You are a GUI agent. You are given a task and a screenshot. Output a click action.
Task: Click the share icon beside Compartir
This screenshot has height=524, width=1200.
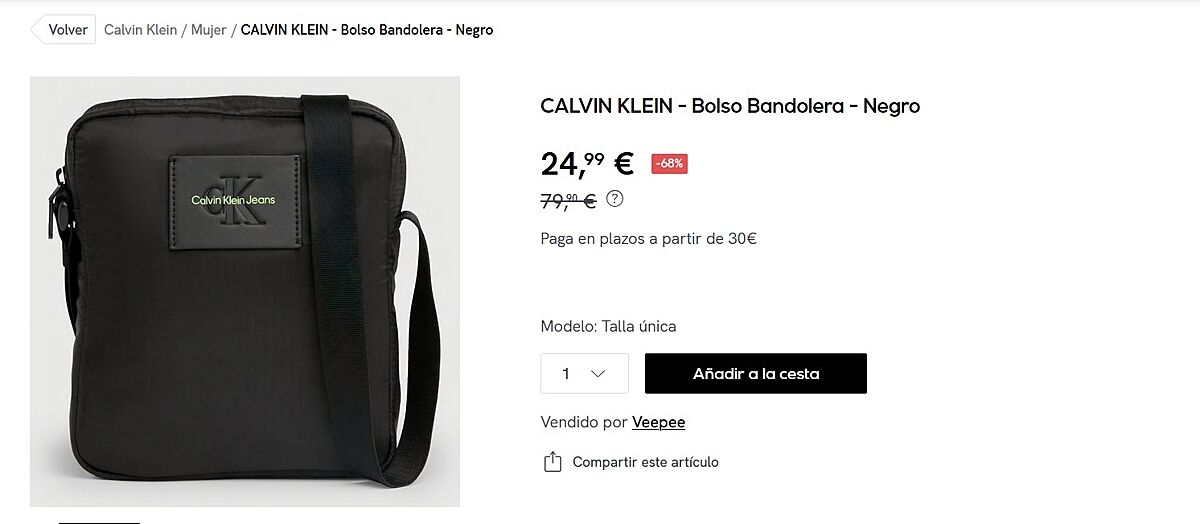[x=552, y=462]
